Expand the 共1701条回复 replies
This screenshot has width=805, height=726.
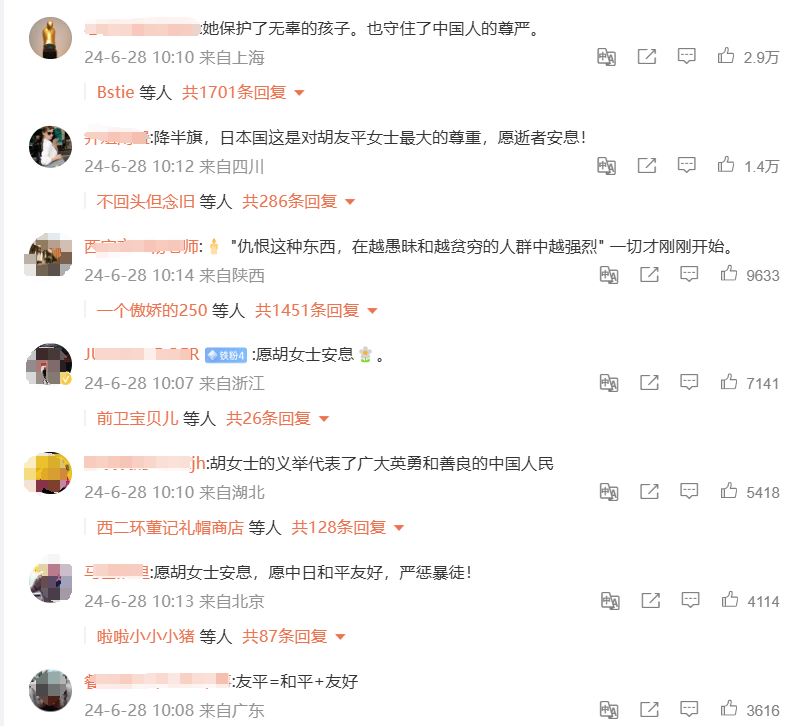tap(243, 92)
